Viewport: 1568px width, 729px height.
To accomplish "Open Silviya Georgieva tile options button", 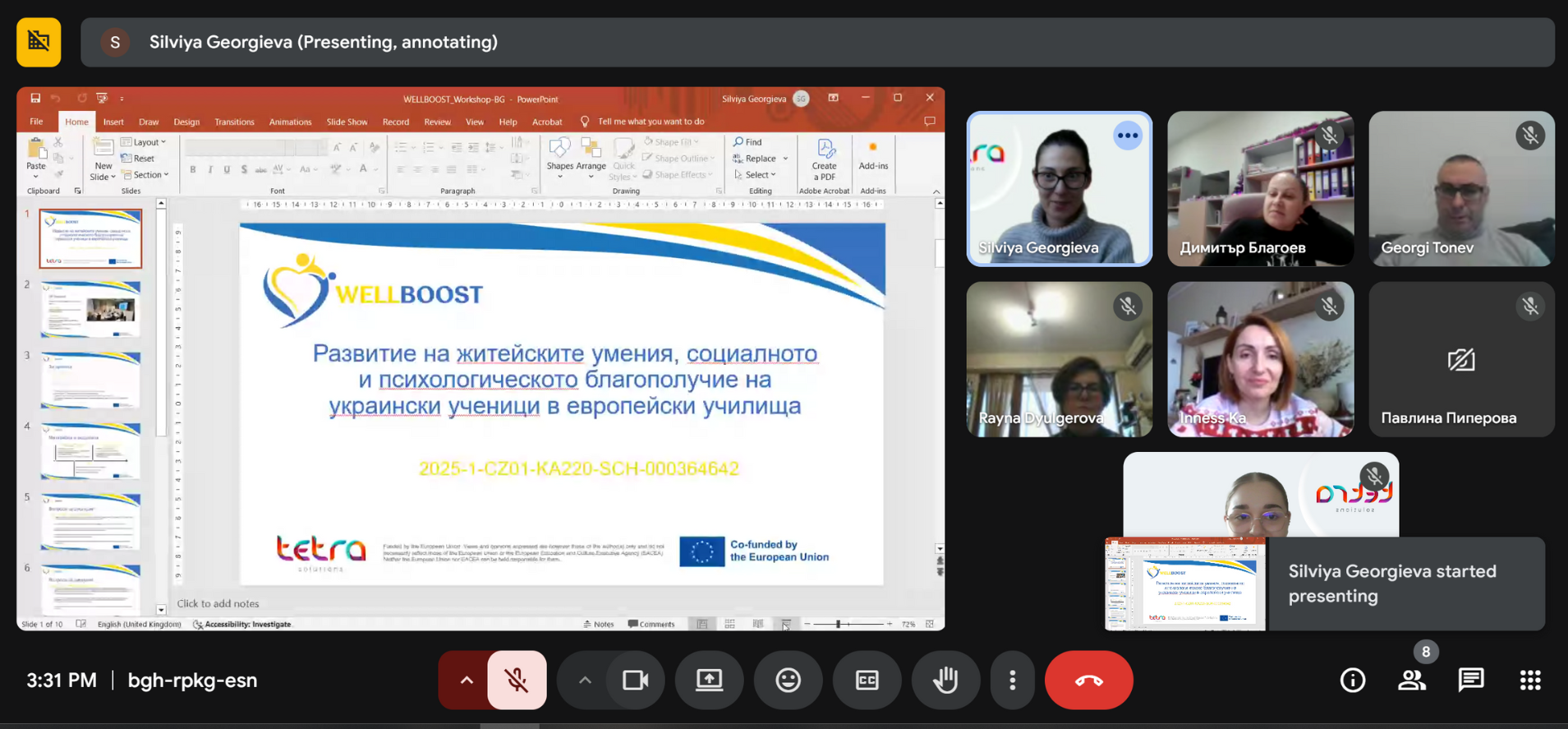I will 1128,136.
